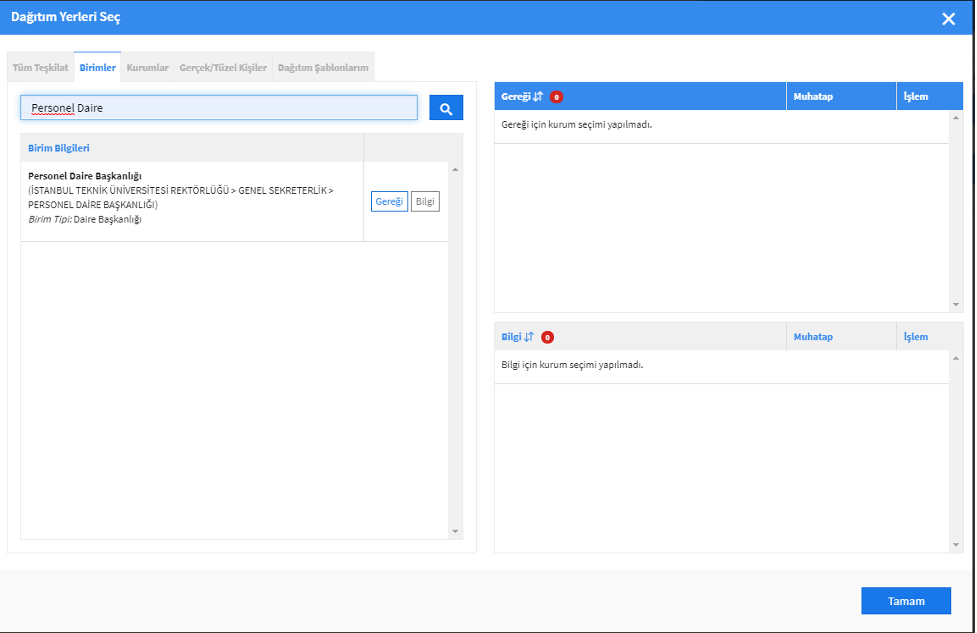The width and height of the screenshot is (977, 633).
Task: Close the Dağıtım Yerleri Seç dialog
Action: [948, 19]
